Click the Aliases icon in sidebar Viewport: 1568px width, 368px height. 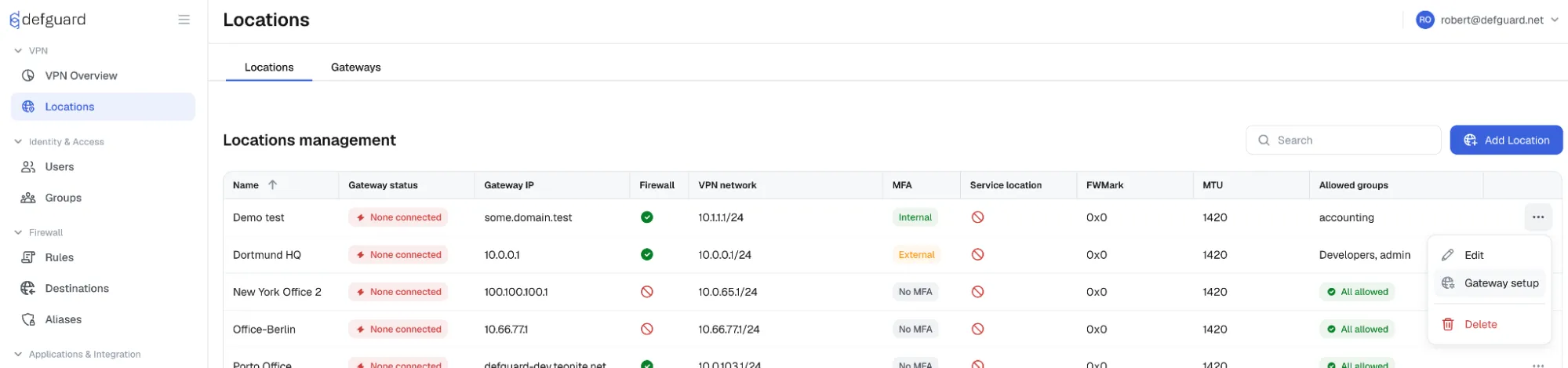point(28,319)
